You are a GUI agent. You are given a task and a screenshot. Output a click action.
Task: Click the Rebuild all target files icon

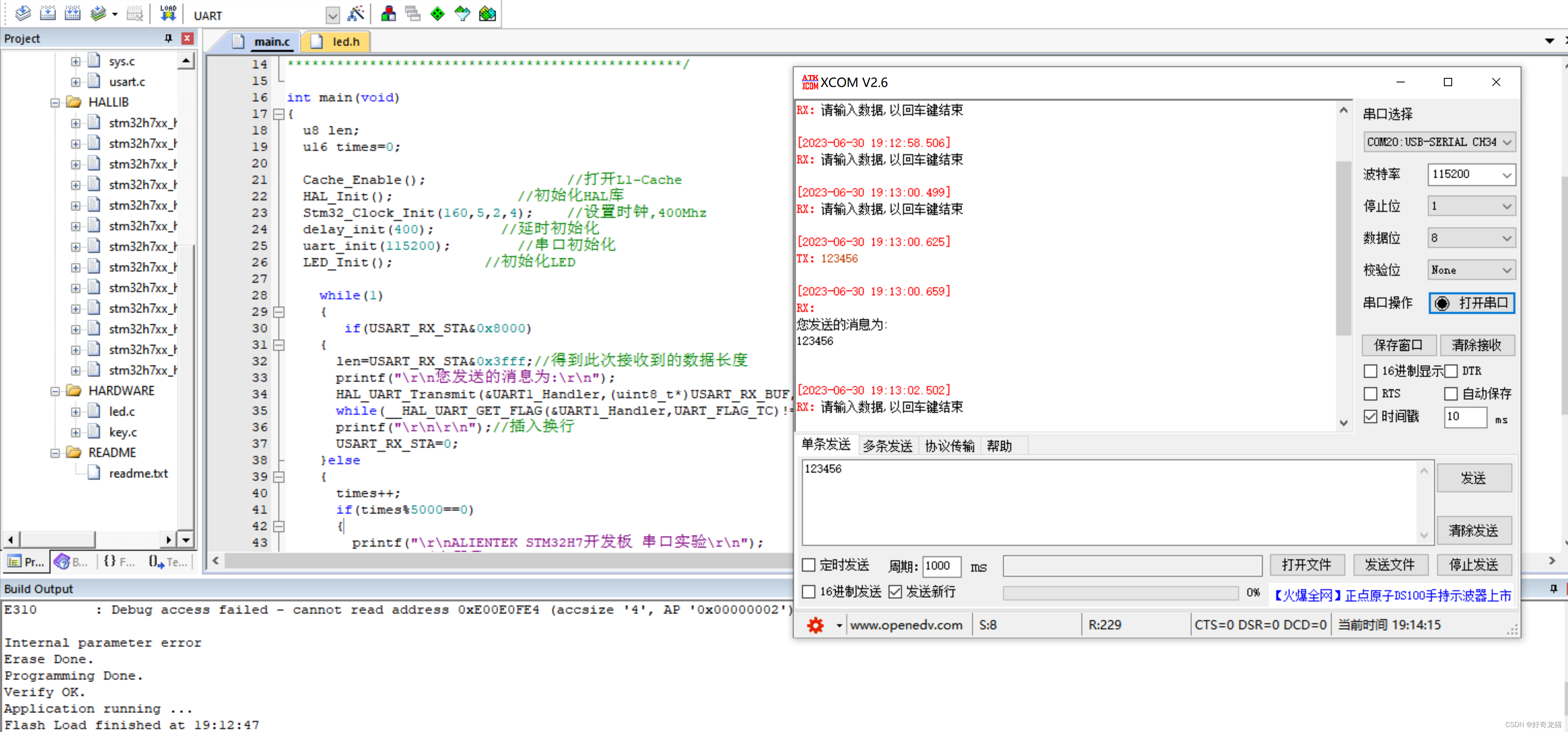pos(73,13)
